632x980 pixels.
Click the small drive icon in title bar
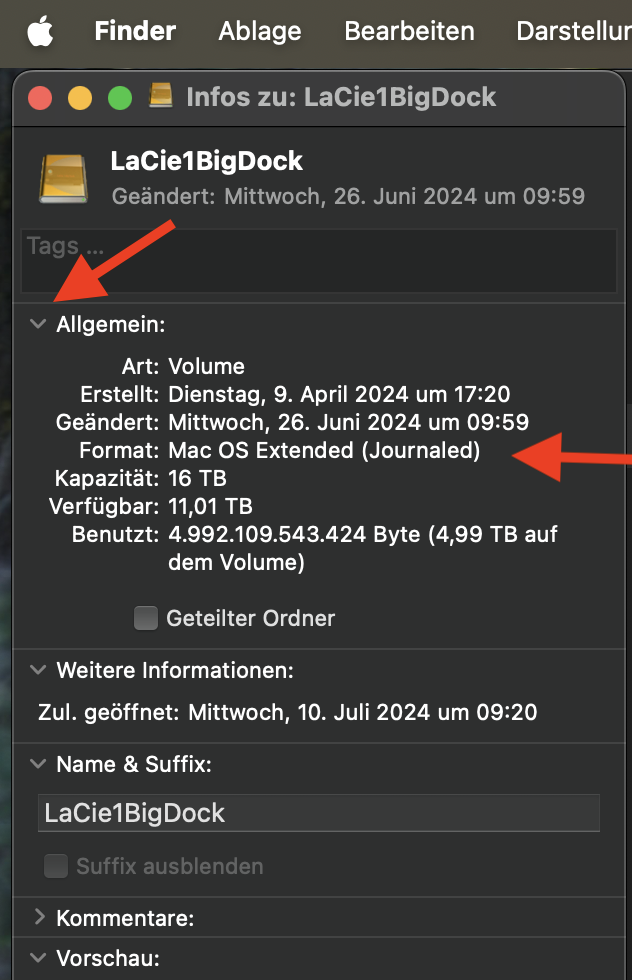tap(161, 97)
